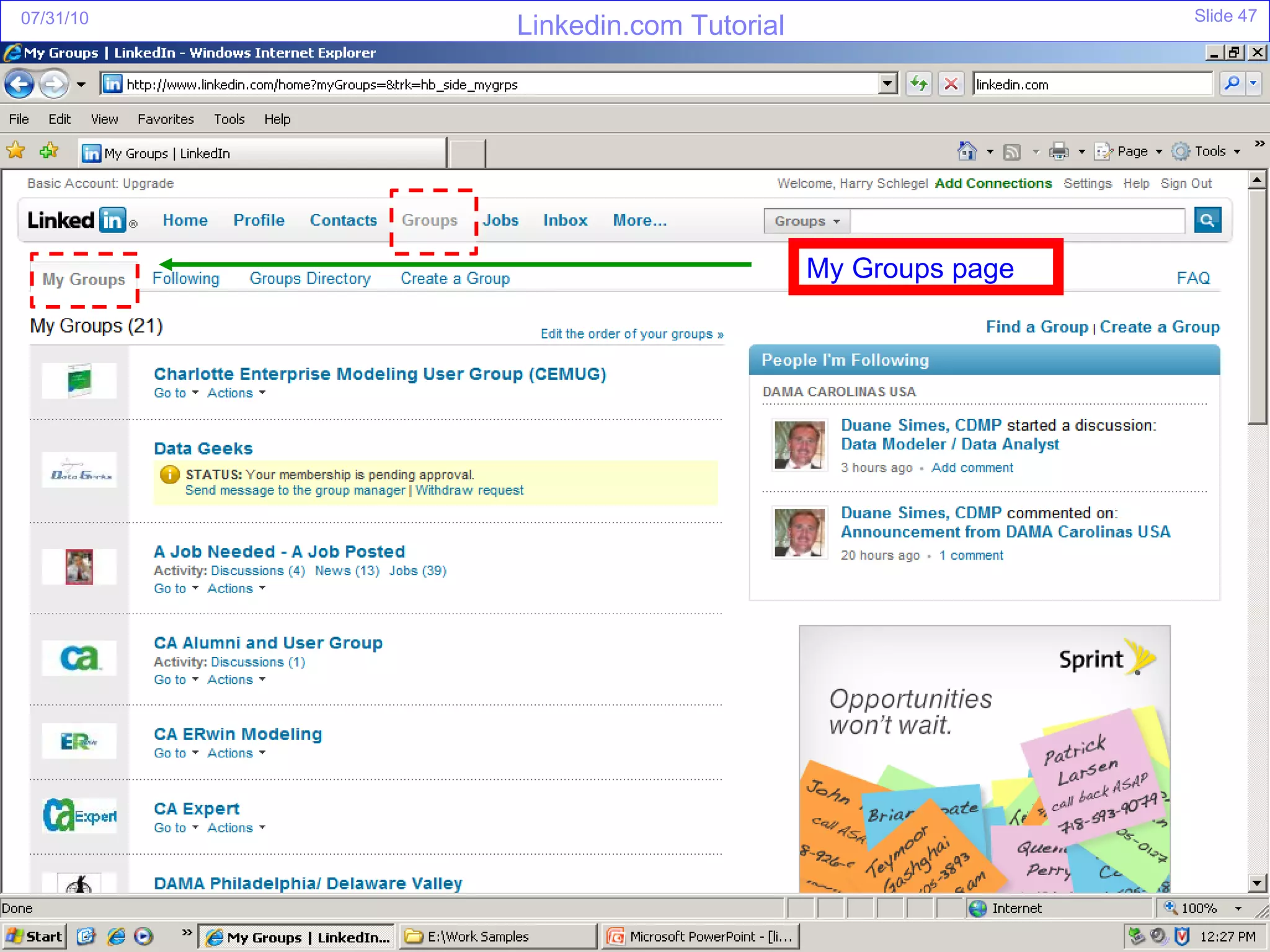Viewport: 1270px width, 952px height.
Task: Click the RSS feeds icon
Action: [x=1012, y=151]
